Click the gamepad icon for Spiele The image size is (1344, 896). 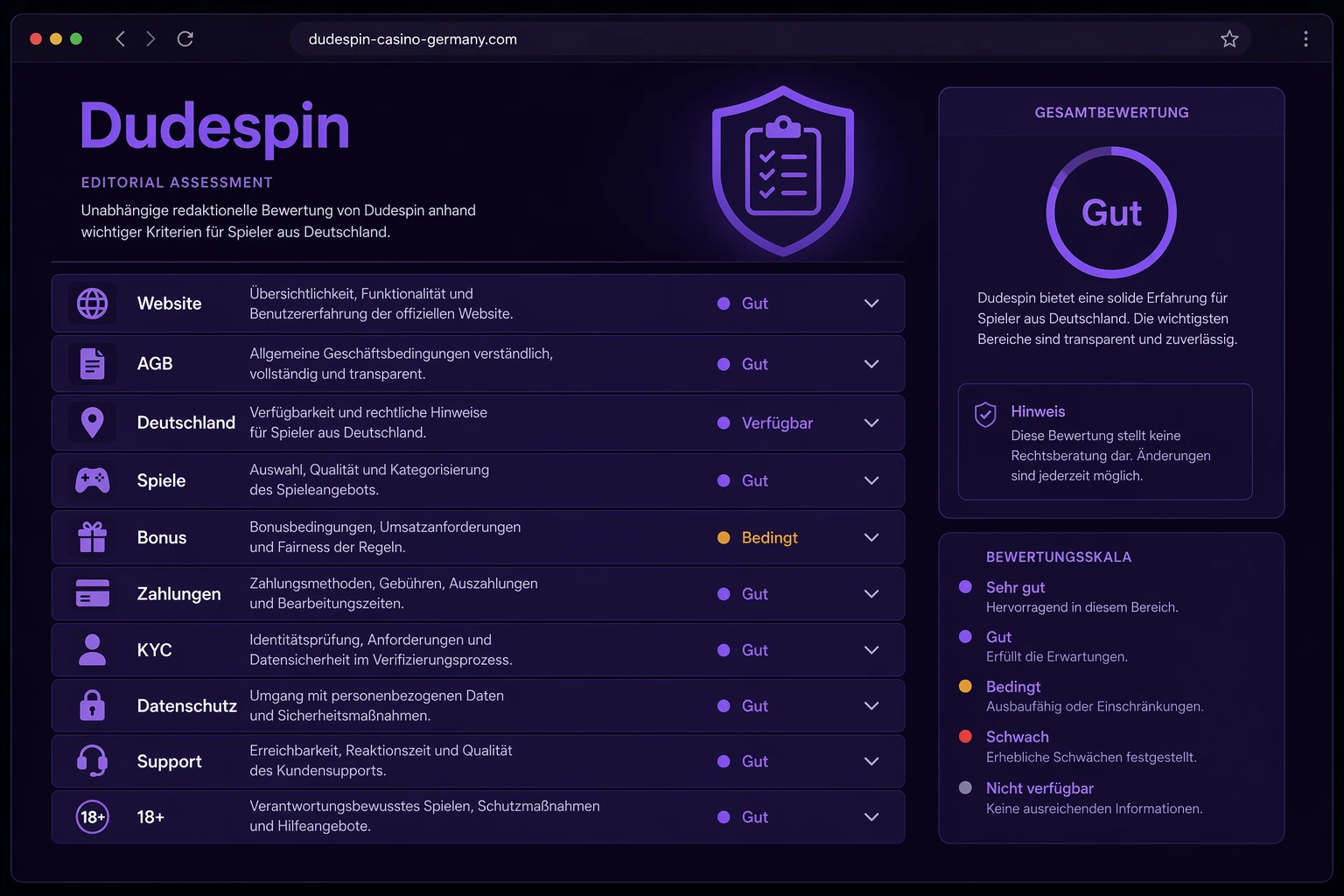click(92, 480)
